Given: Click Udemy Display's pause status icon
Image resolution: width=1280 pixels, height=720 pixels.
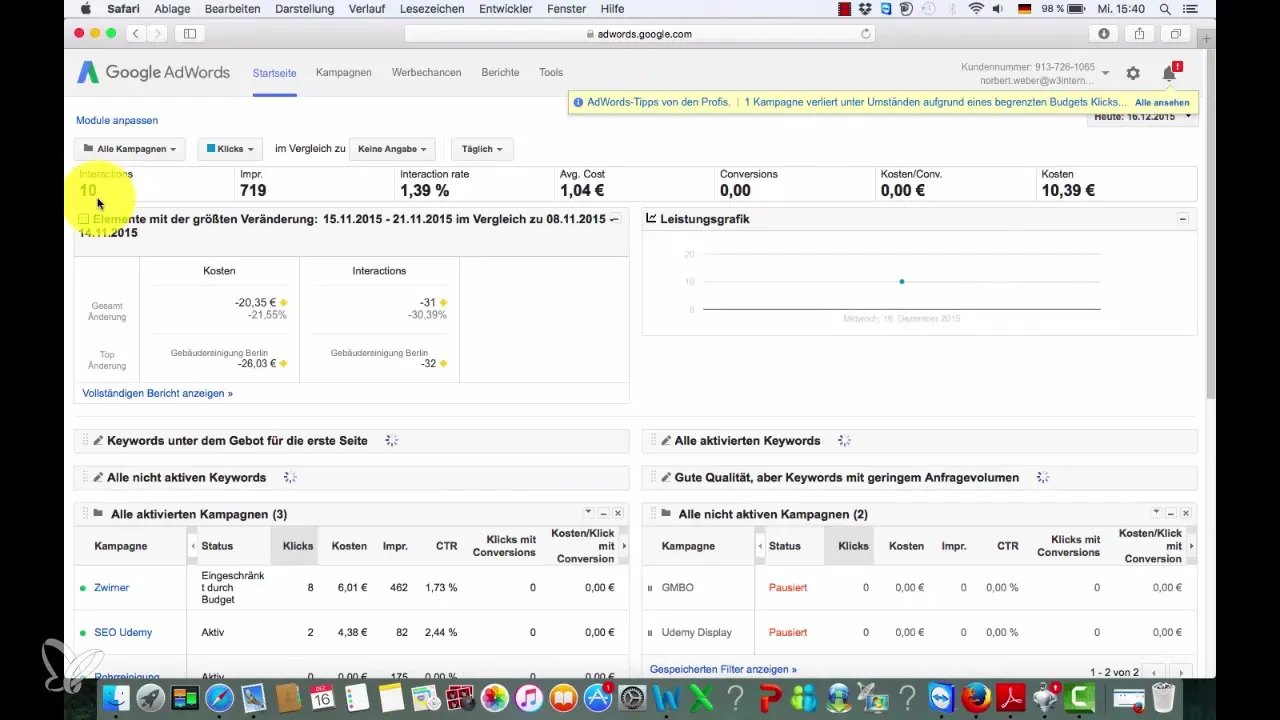Looking at the screenshot, I should (x=650, y=633).
